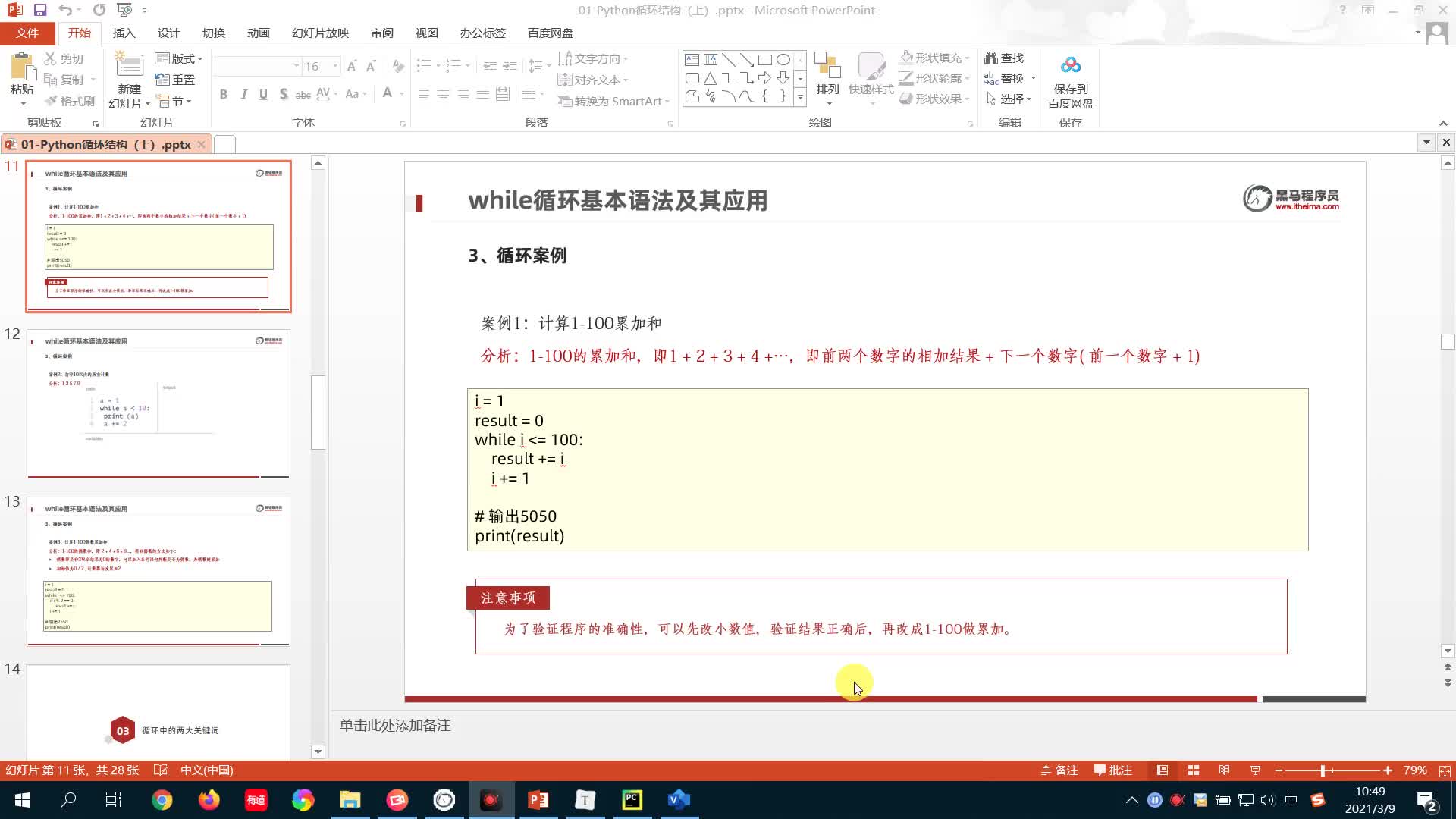Screen dimensions: 1456x819
Task: Select the rectangle shape in shapes gallery
Action: tap(764, 59)
